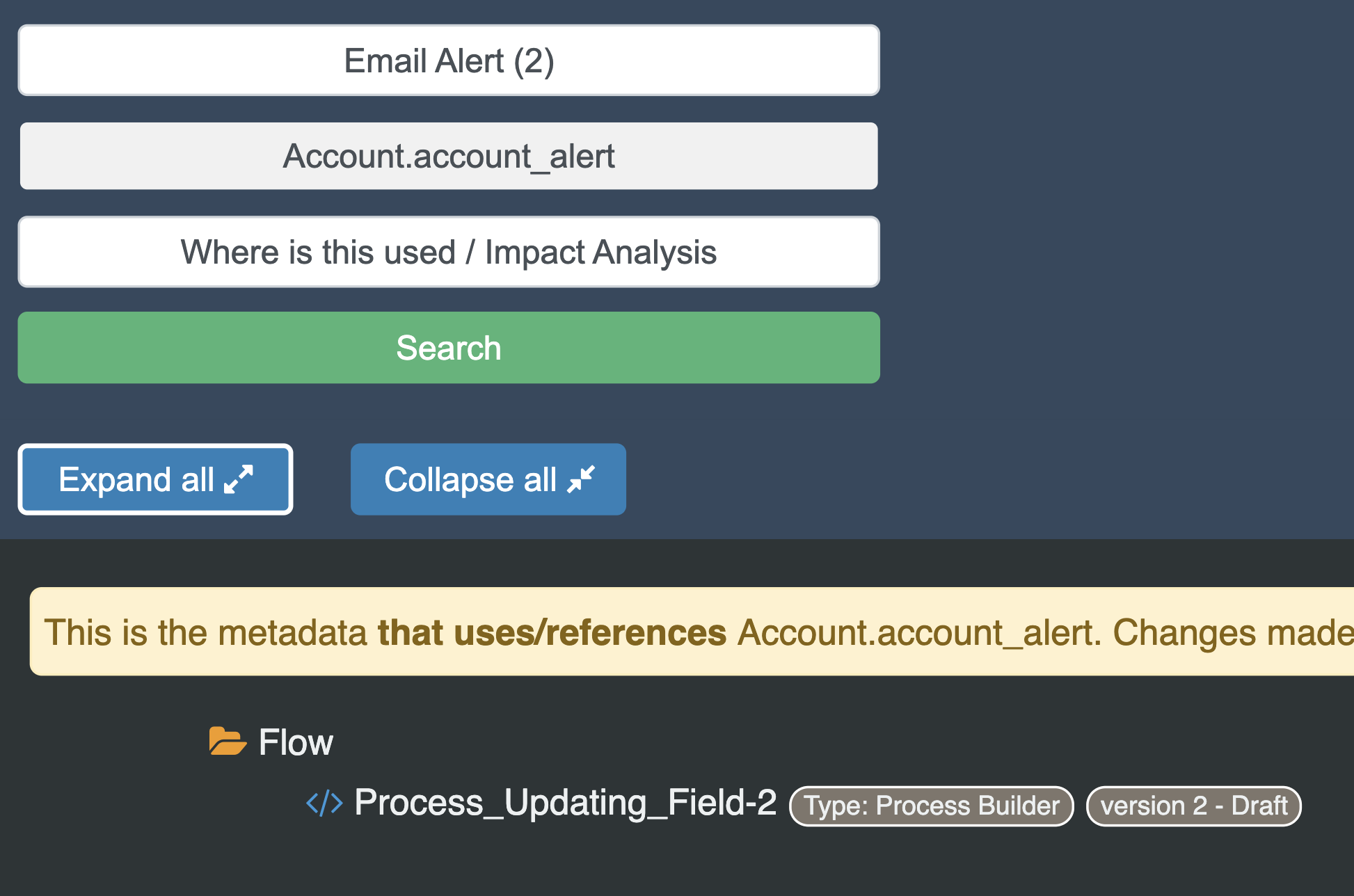Expand all dependency results
This screenshot has width=1354, height=896.
click(x=154, y=478)
